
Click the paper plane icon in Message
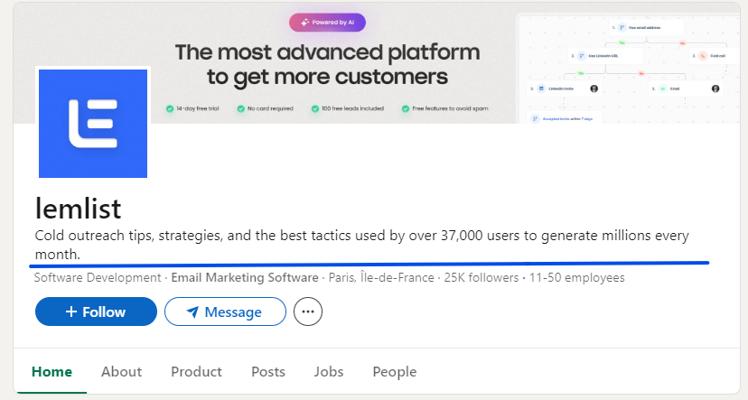pos(193,312)
